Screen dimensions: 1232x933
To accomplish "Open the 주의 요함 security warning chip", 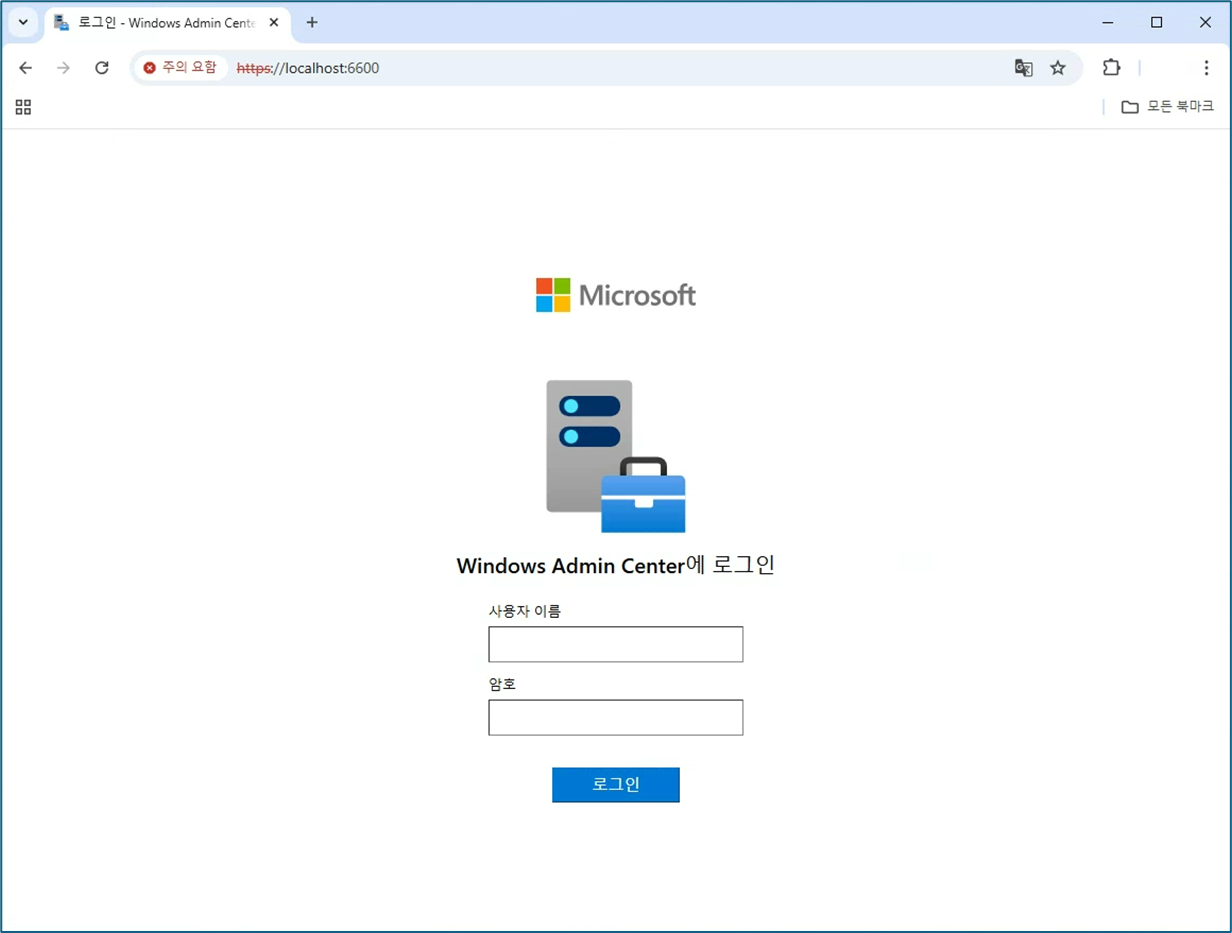I will (180, 68).
